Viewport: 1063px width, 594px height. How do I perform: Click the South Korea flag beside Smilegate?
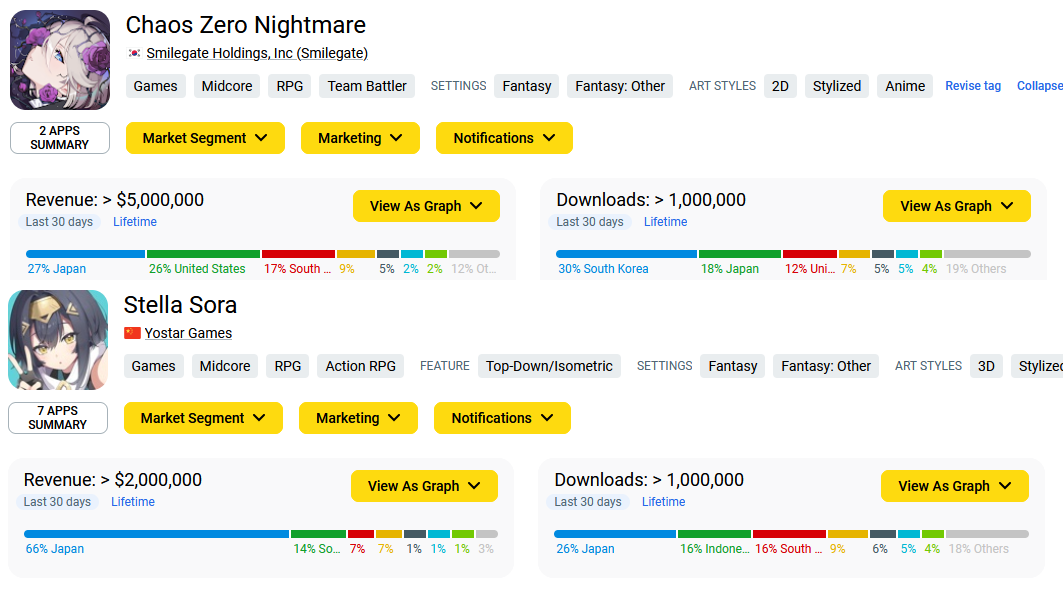point(134,53)
